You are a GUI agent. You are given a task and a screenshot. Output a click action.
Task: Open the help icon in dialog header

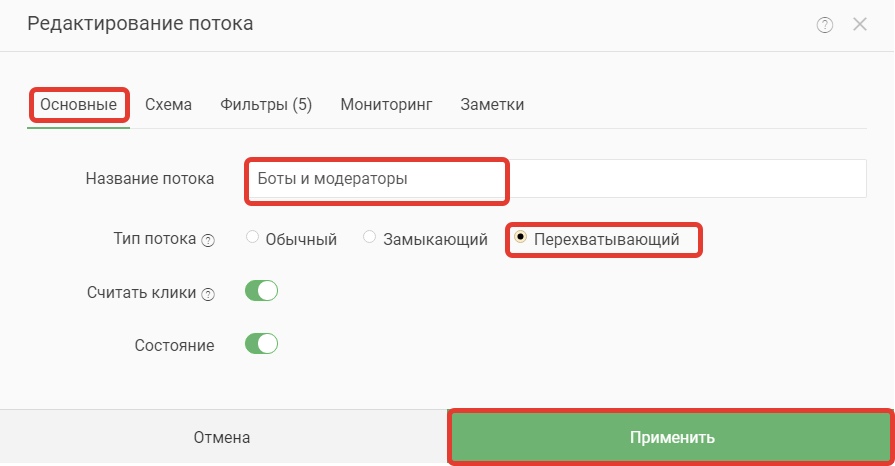824,25
